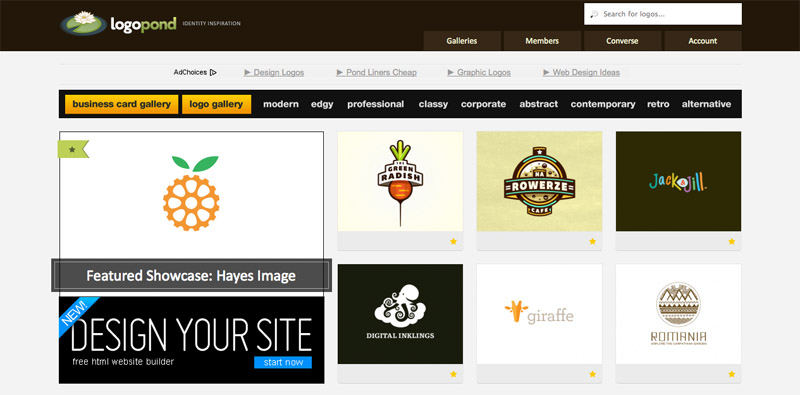Open the Romania logo thumbnail

[x=679, y=314]
